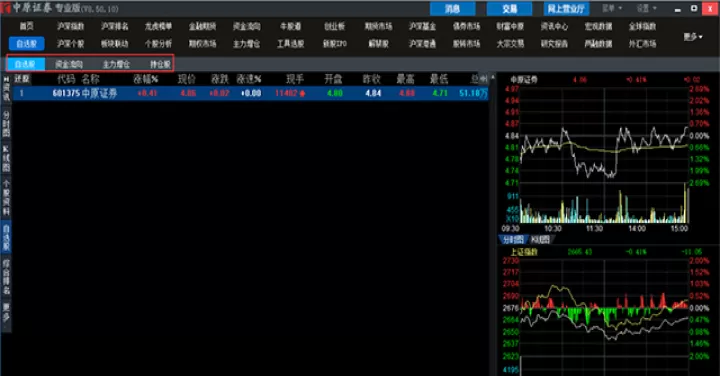This screenshot has height=376, width=720.
Task: Expand the 更多 dropdown in the top navigation
Action: [x=693, y=36]
